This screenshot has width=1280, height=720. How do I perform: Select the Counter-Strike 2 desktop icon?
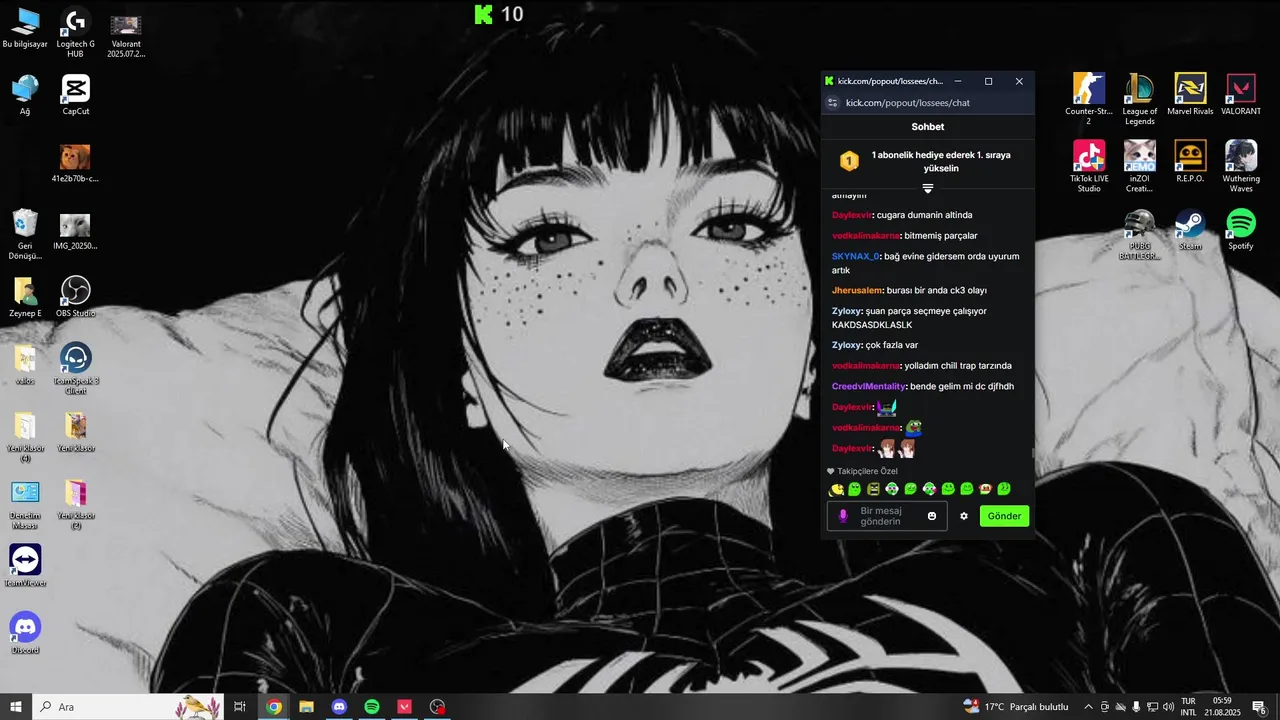1088,98
